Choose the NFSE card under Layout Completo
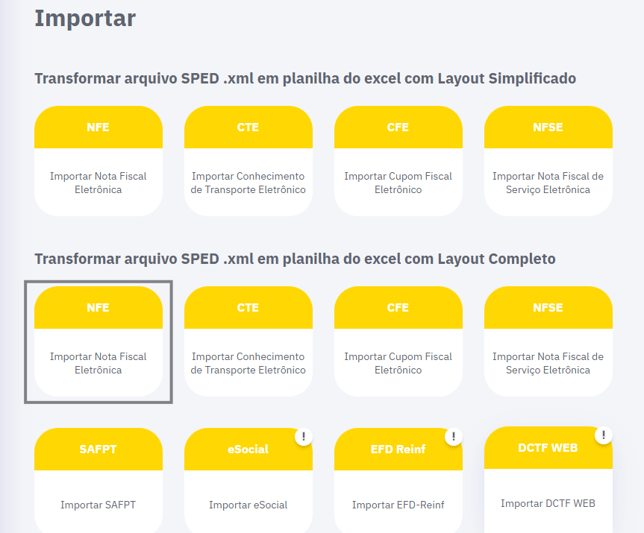The width and height of the screenshot is (644, 533). pos(548,342)
